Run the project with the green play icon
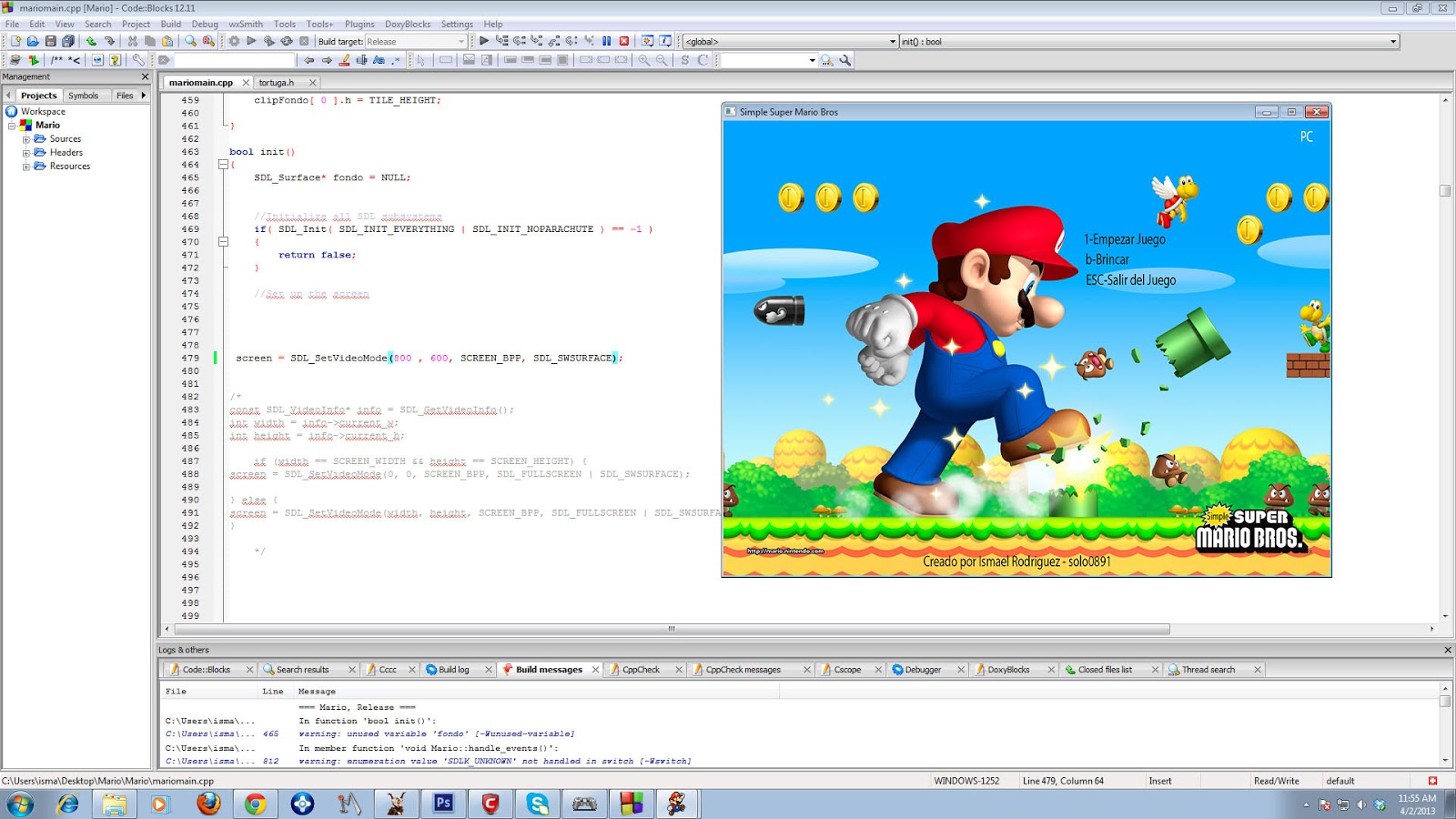 251,41
